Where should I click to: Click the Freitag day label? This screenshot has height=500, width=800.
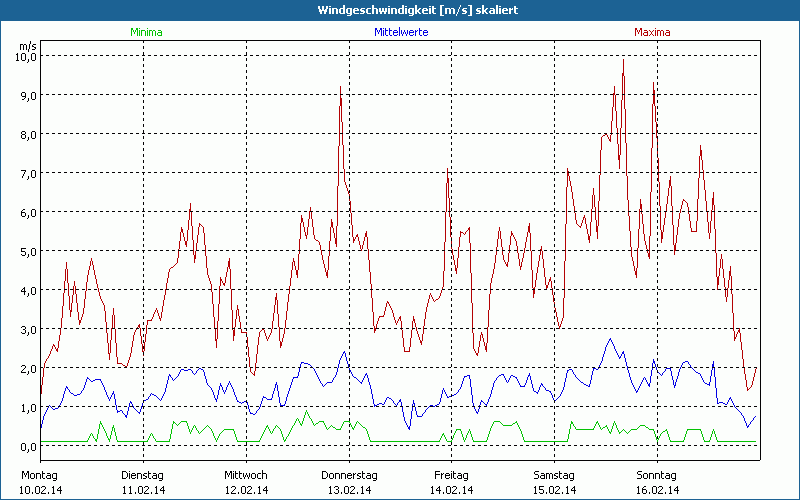(x=451, y=475)
